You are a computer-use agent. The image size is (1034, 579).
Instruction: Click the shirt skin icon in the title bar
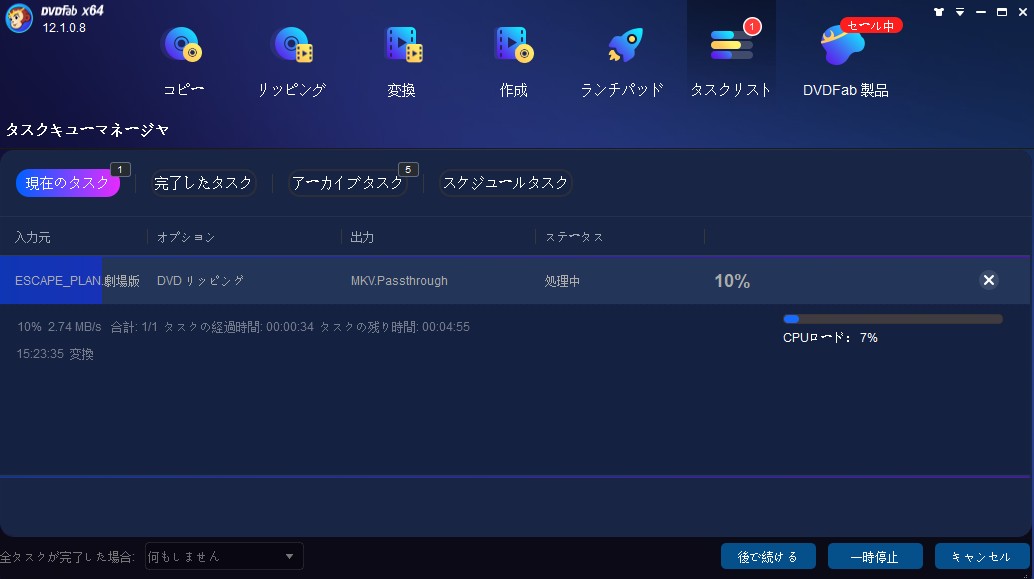939,12
